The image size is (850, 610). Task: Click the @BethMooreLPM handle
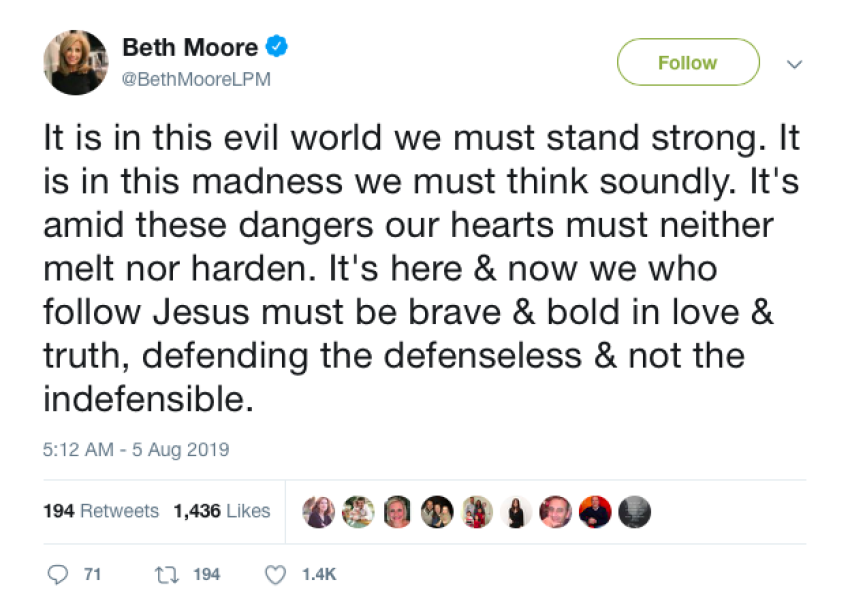pos(196,78)
